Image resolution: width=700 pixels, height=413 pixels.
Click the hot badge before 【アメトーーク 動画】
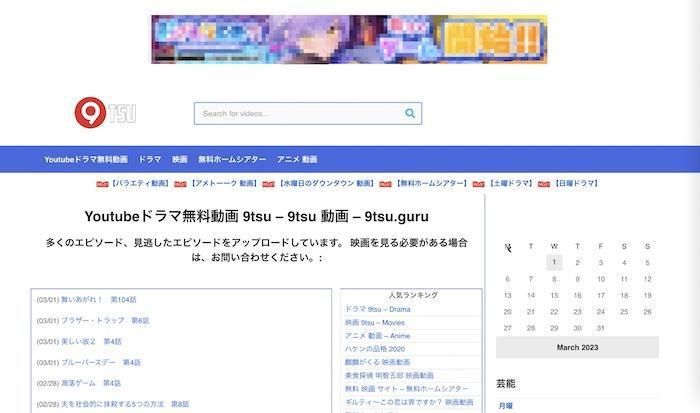pos(180,184)
